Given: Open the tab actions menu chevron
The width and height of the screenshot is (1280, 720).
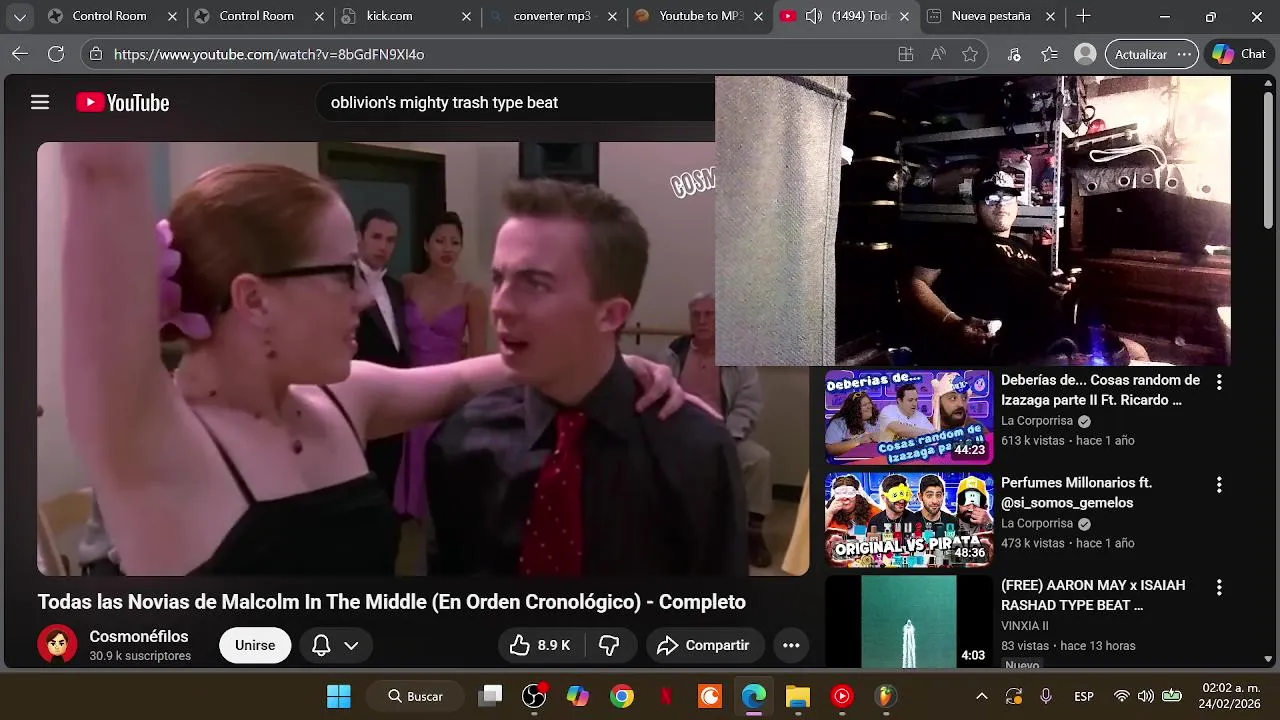Looking at the screenshot, I should (19, 16).
